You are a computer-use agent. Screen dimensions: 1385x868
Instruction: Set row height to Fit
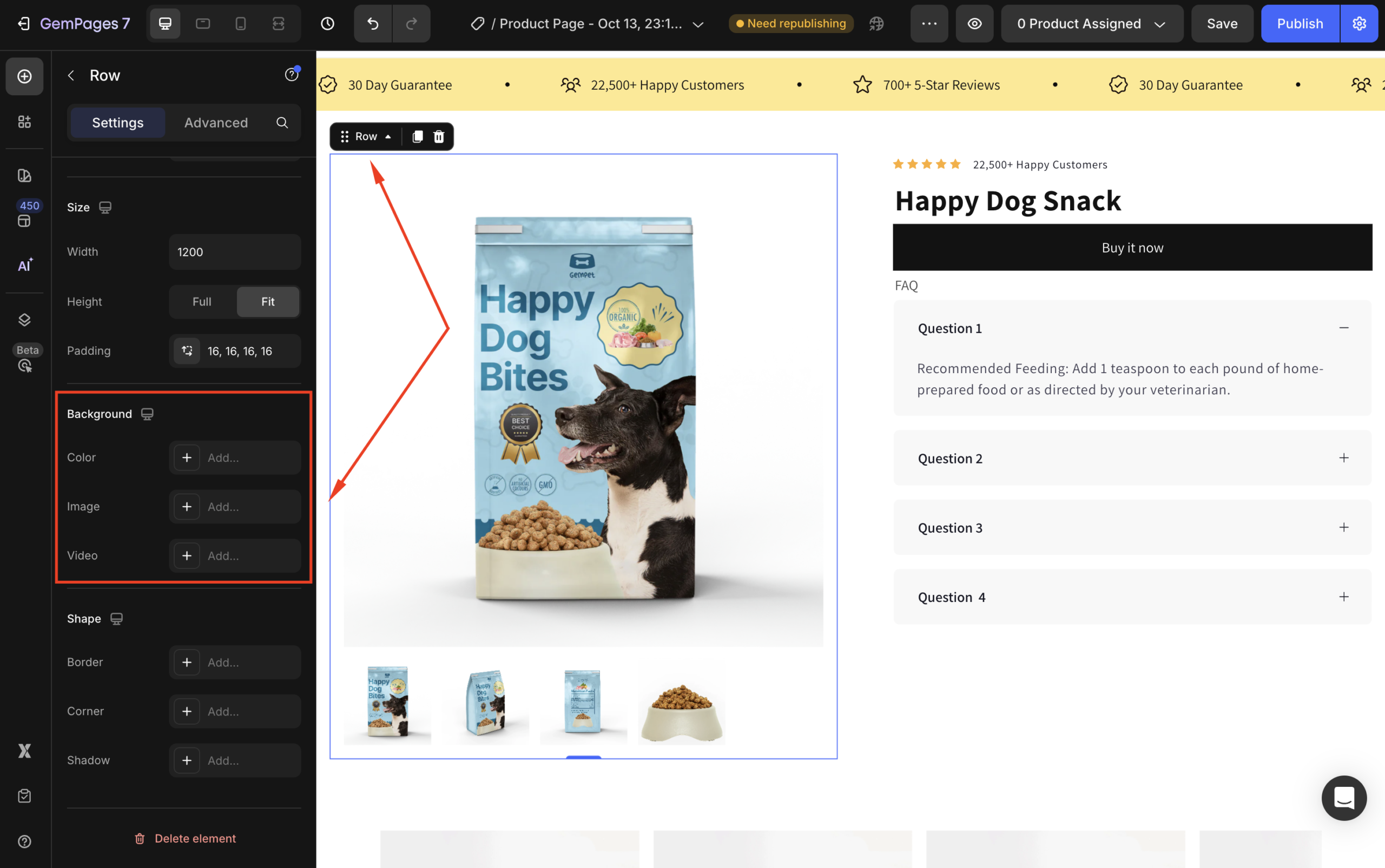tap(268, 301)
